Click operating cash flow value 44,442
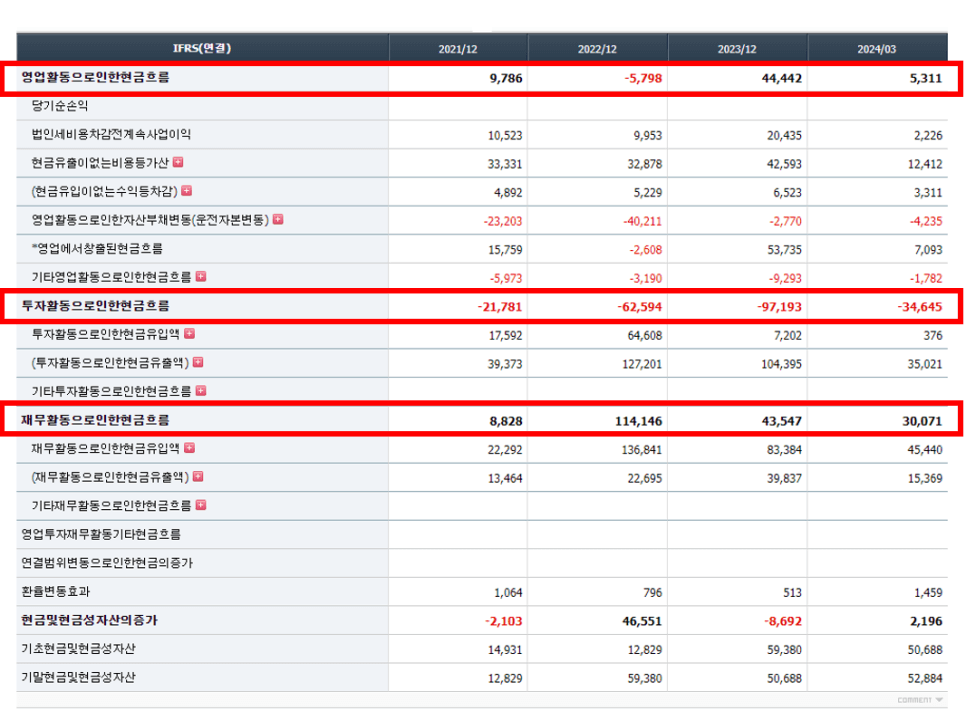 [x=782, y=78]
